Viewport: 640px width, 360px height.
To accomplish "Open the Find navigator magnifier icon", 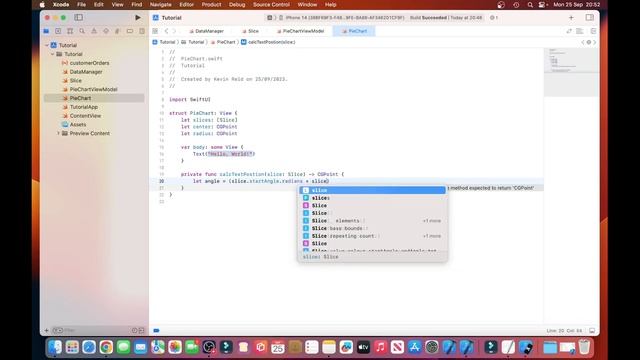I will (82, 31).
